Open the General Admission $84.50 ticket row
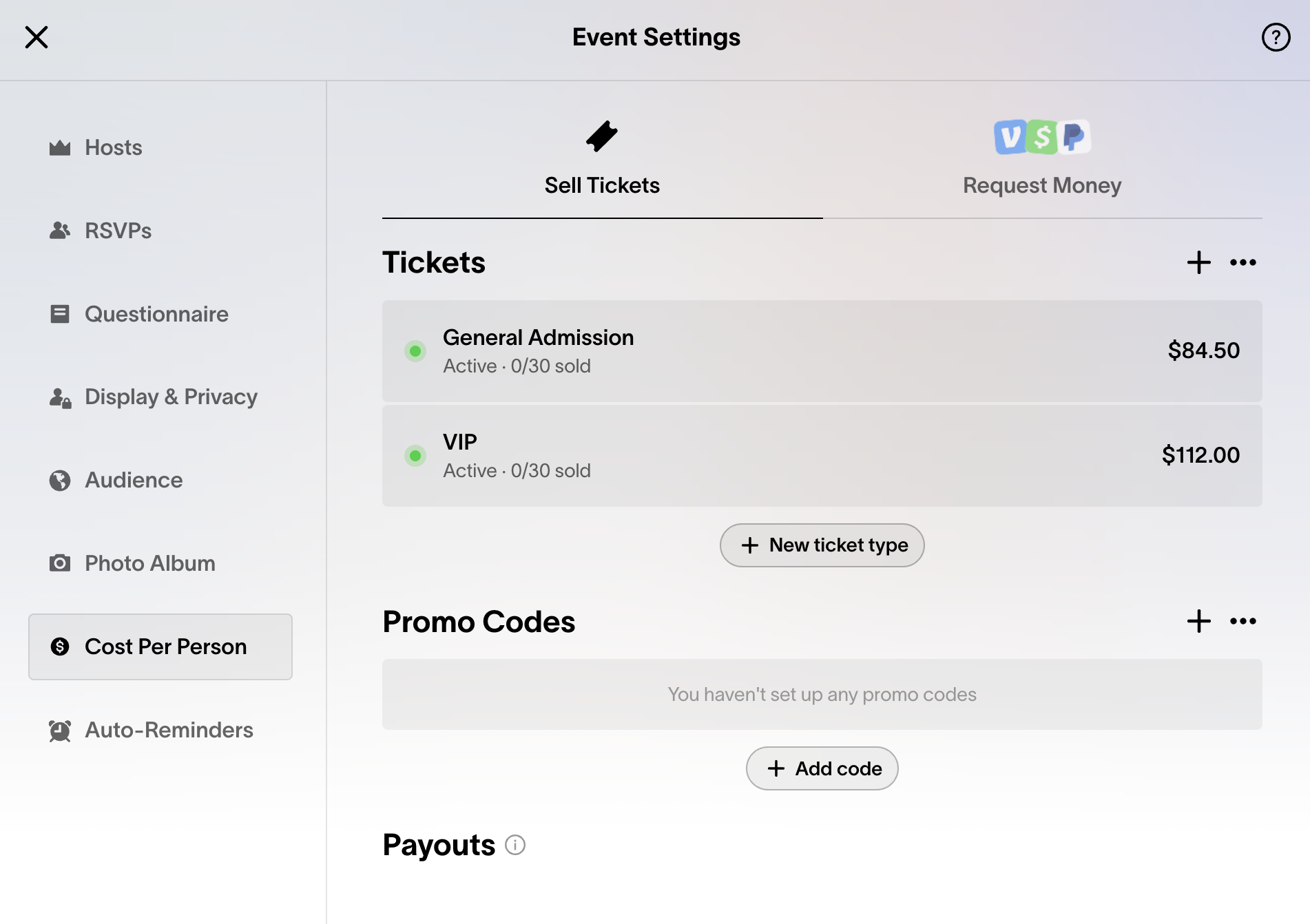The image size is (1310, 924). pos(822,351)
